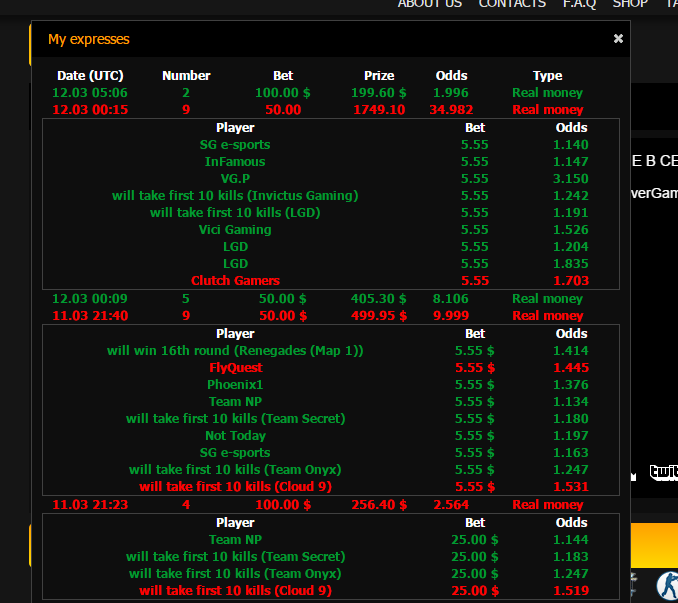
Task: Expand express row dated 12.03 00:09
Action: (330, 298)
